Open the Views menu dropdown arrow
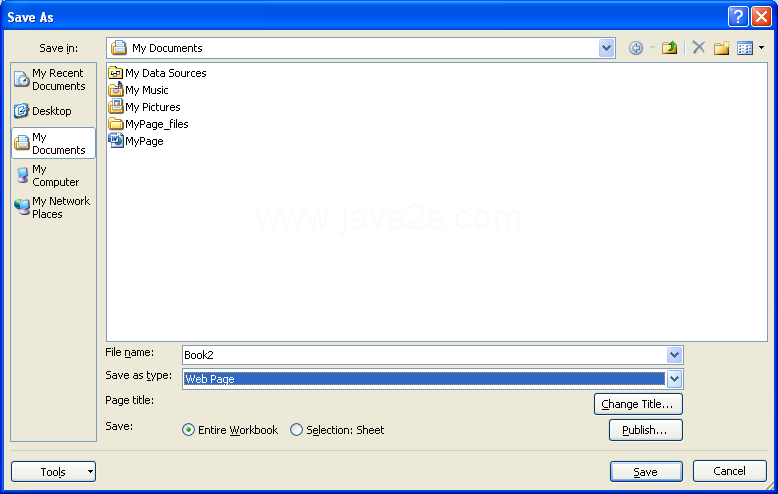Viewport: 778px width, 494px height. 761,48
